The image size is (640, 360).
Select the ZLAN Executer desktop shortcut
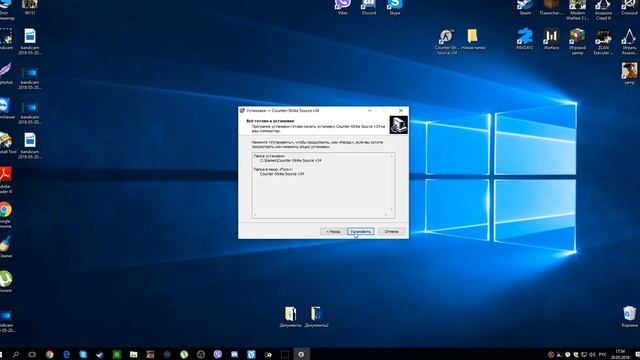coord(603,42)
